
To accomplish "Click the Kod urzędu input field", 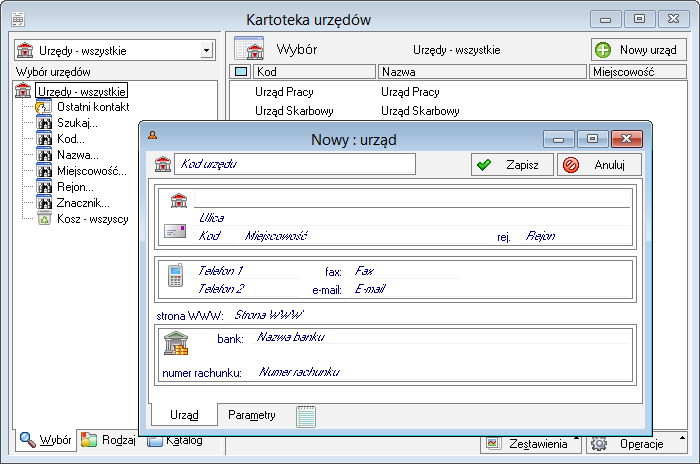I will 295,164.
